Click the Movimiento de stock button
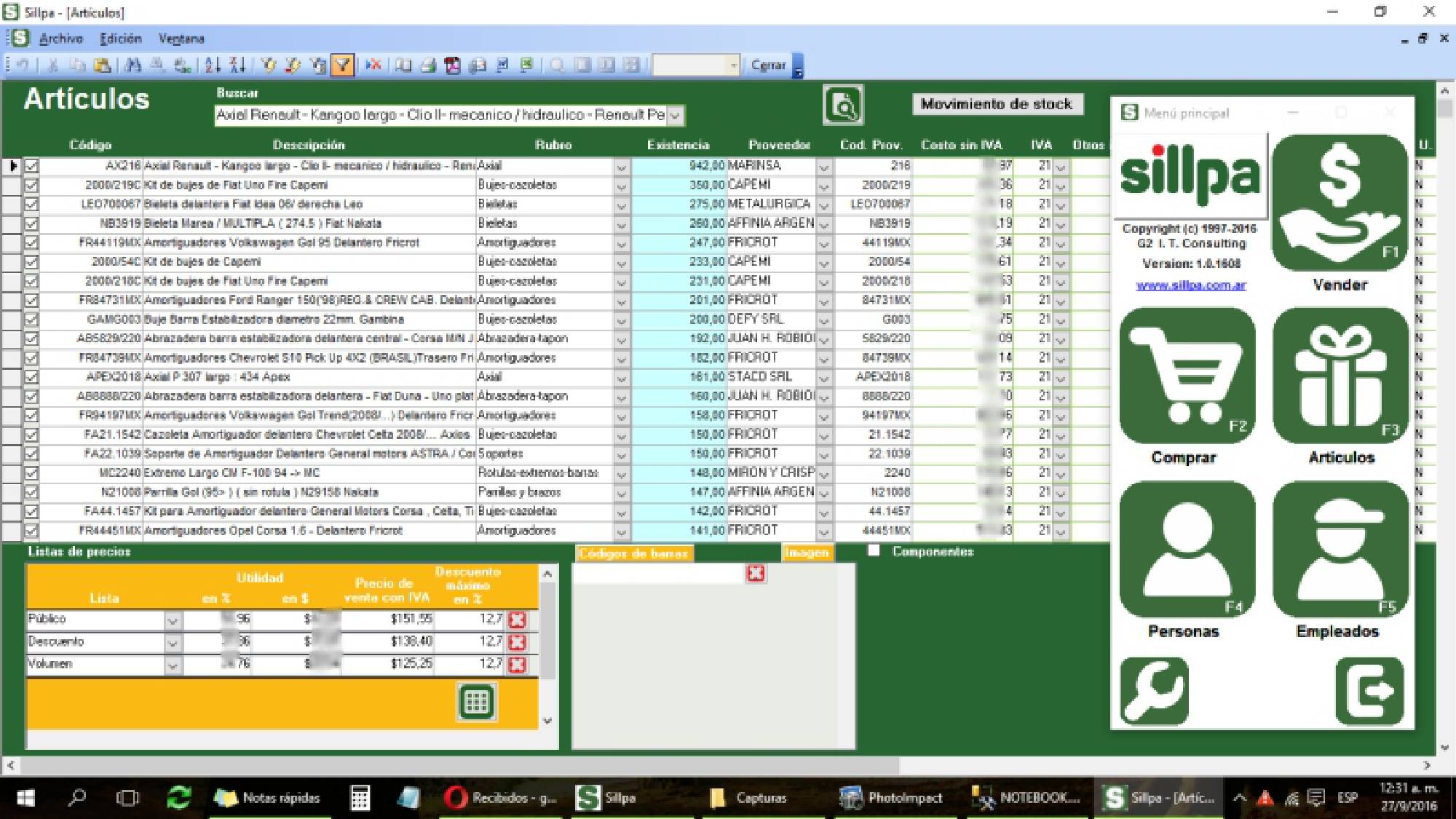 [x=996, y=104]
